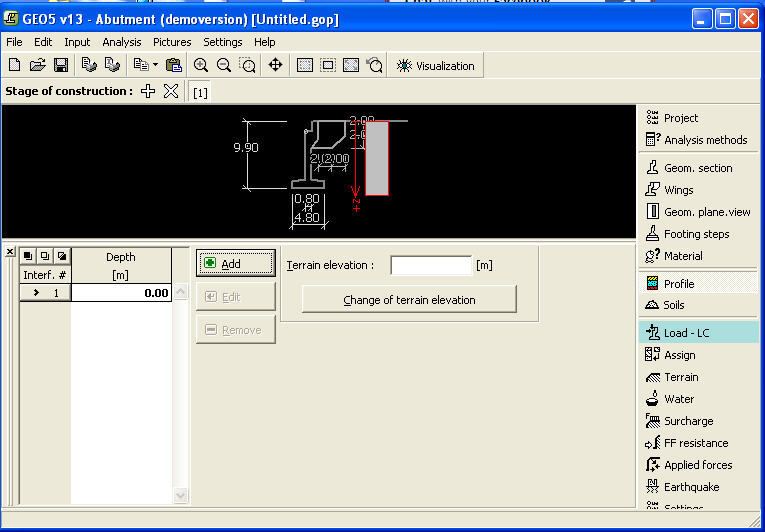Open Assign in the sidebar
Viewport: 765px width, 532px height.
[699, 355]
